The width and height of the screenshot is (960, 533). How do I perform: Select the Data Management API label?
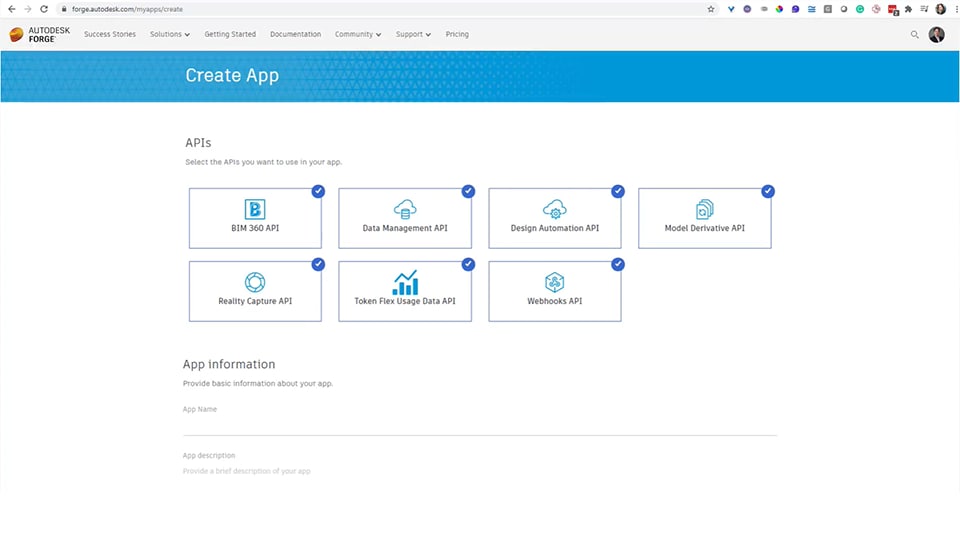(405, 228)
